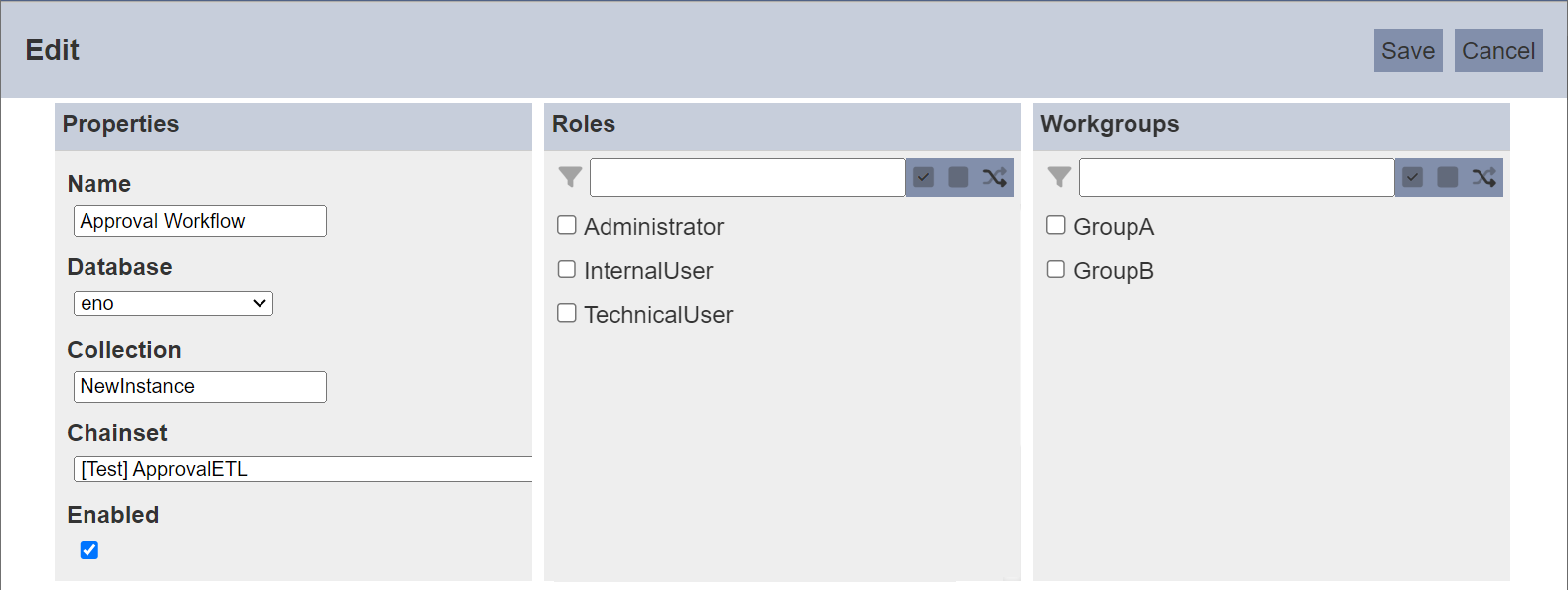Click the Workgroups filter funnel icon
1568x590 pixels.
point(1059,177)
